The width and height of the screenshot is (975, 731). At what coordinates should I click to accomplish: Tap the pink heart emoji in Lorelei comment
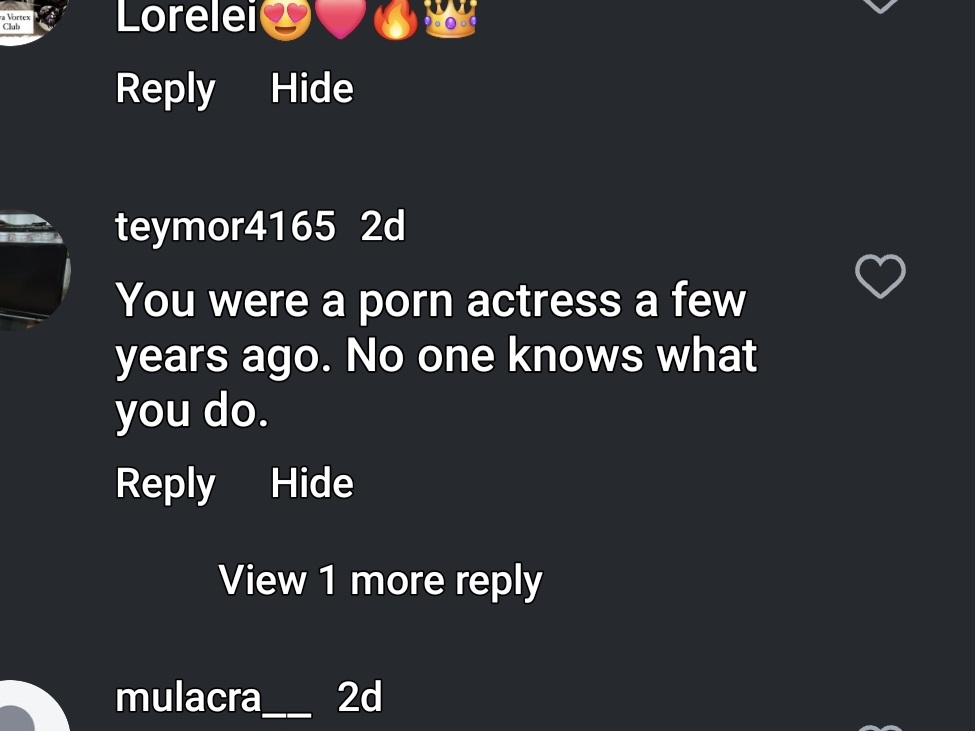click(x=341, y=19)
